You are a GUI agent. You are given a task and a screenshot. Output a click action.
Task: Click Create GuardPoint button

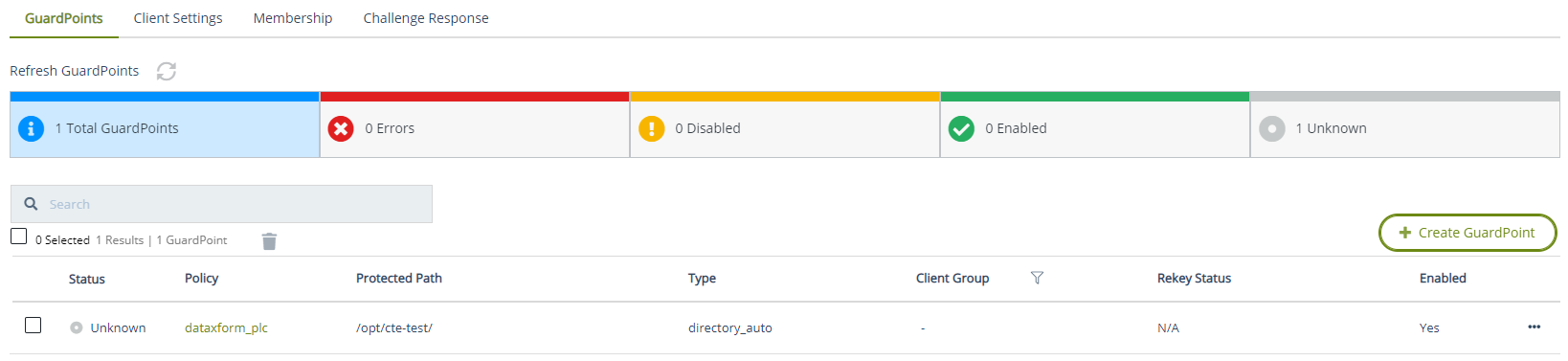pos(1467,233)
